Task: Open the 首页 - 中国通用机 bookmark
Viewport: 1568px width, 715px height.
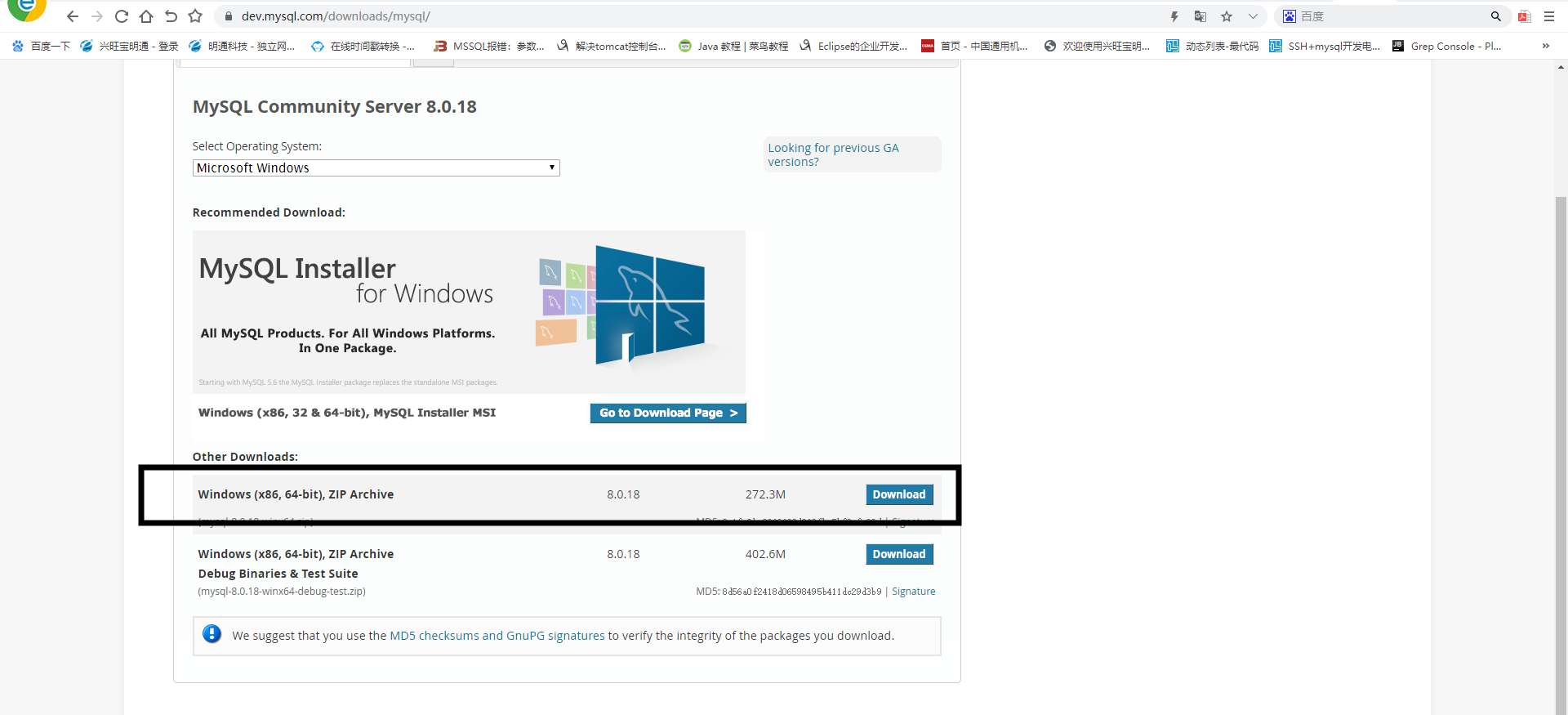Action: pos(974,46)
